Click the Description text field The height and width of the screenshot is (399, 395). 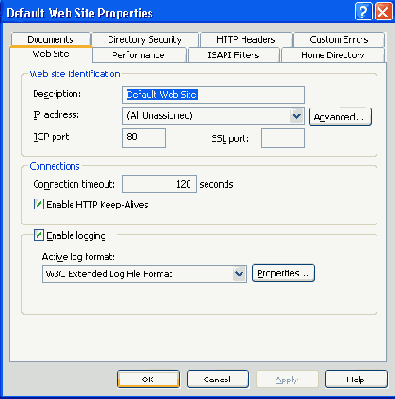pos(213,95)
